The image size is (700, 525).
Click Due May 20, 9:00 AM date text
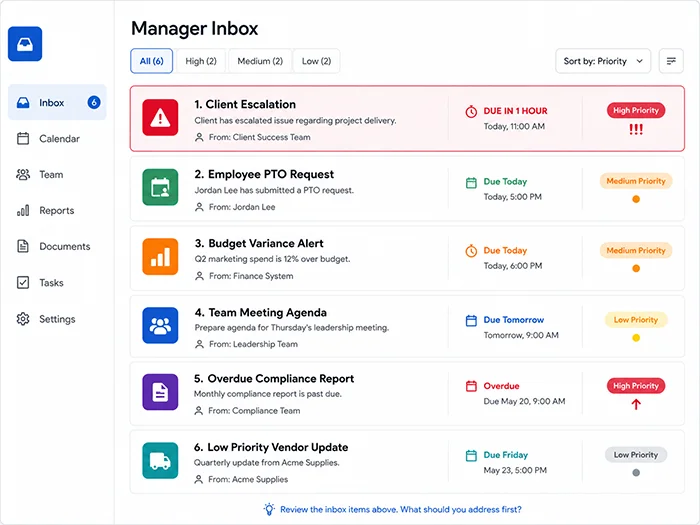(524, 401)
